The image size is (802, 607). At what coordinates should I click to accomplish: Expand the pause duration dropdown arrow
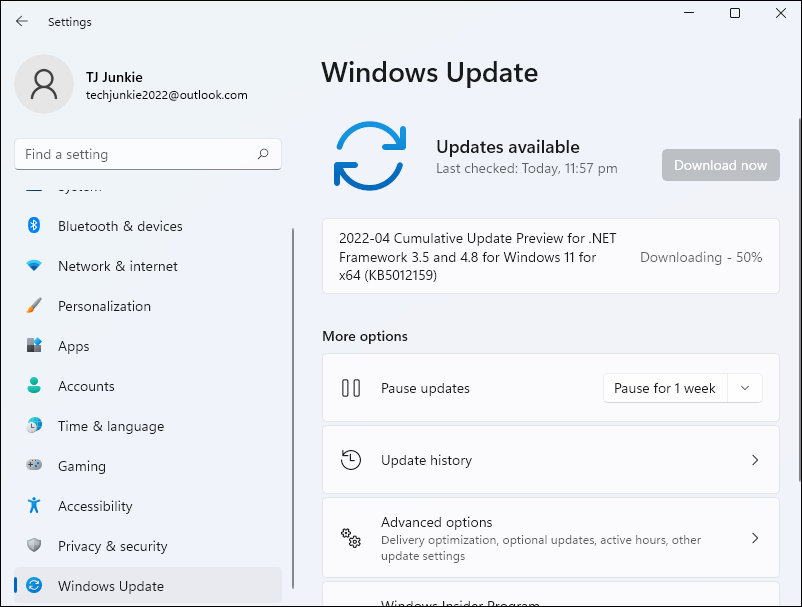pyautogui.click(x=745, y=388)
